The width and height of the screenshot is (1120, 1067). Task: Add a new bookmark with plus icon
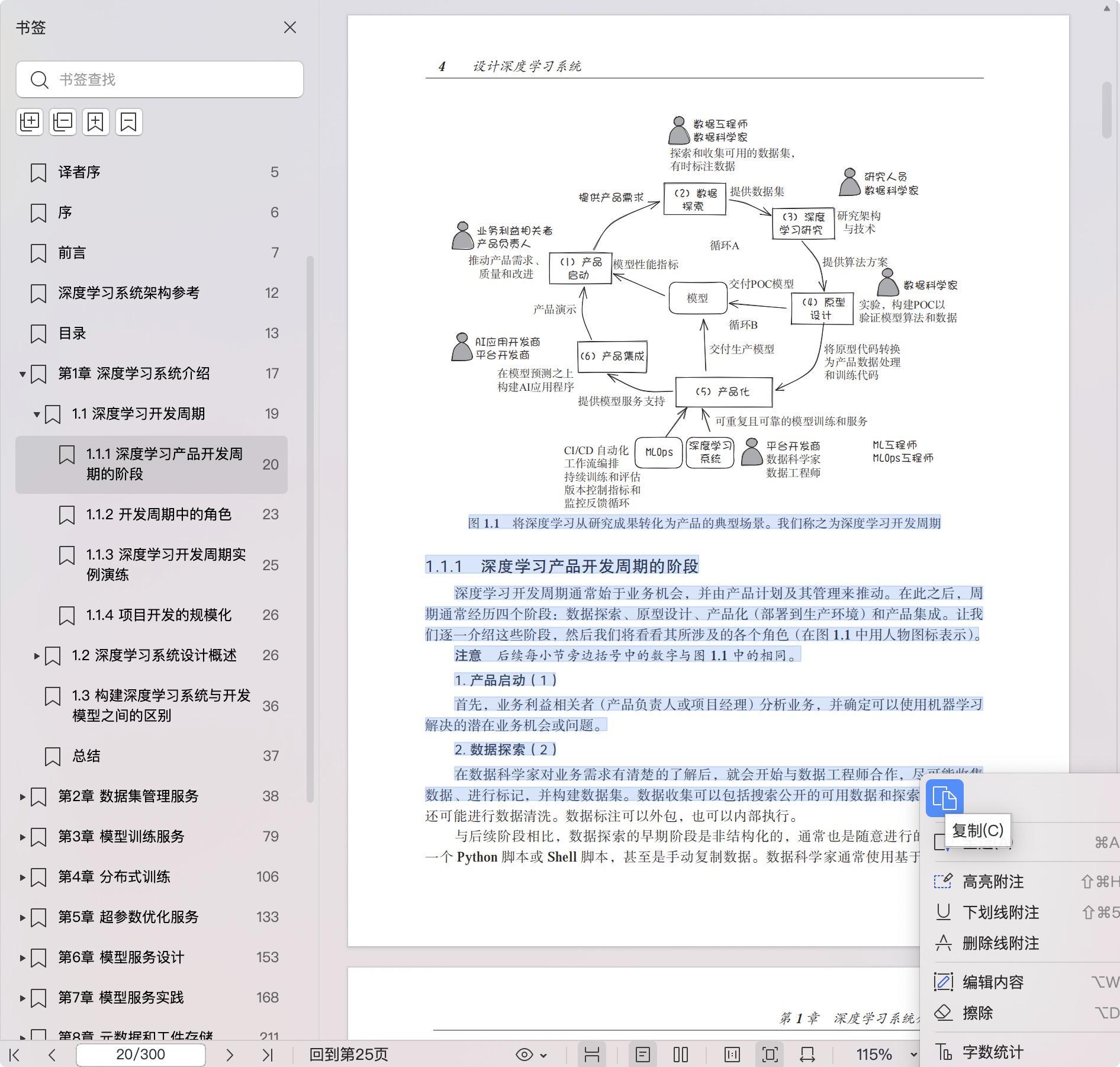[x=96, y=122]
